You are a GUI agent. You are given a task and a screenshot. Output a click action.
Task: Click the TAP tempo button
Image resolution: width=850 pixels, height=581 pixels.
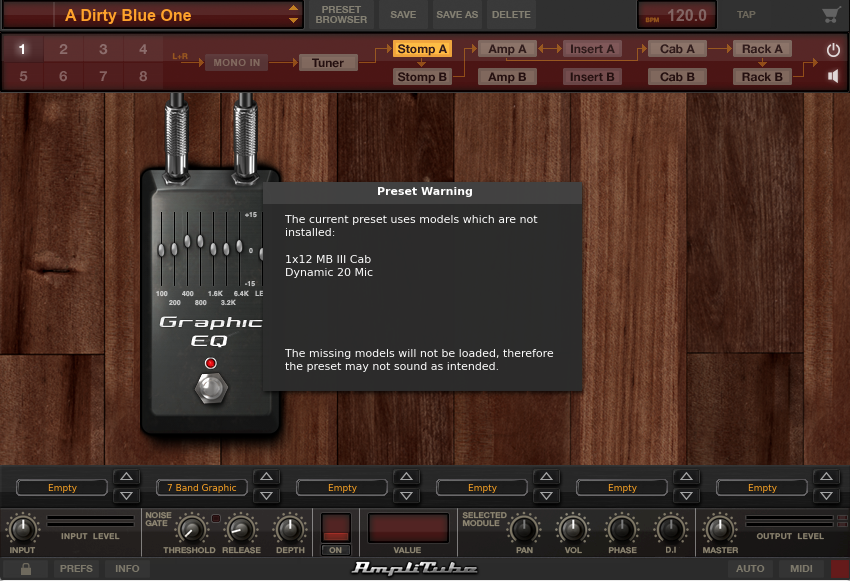746,15
